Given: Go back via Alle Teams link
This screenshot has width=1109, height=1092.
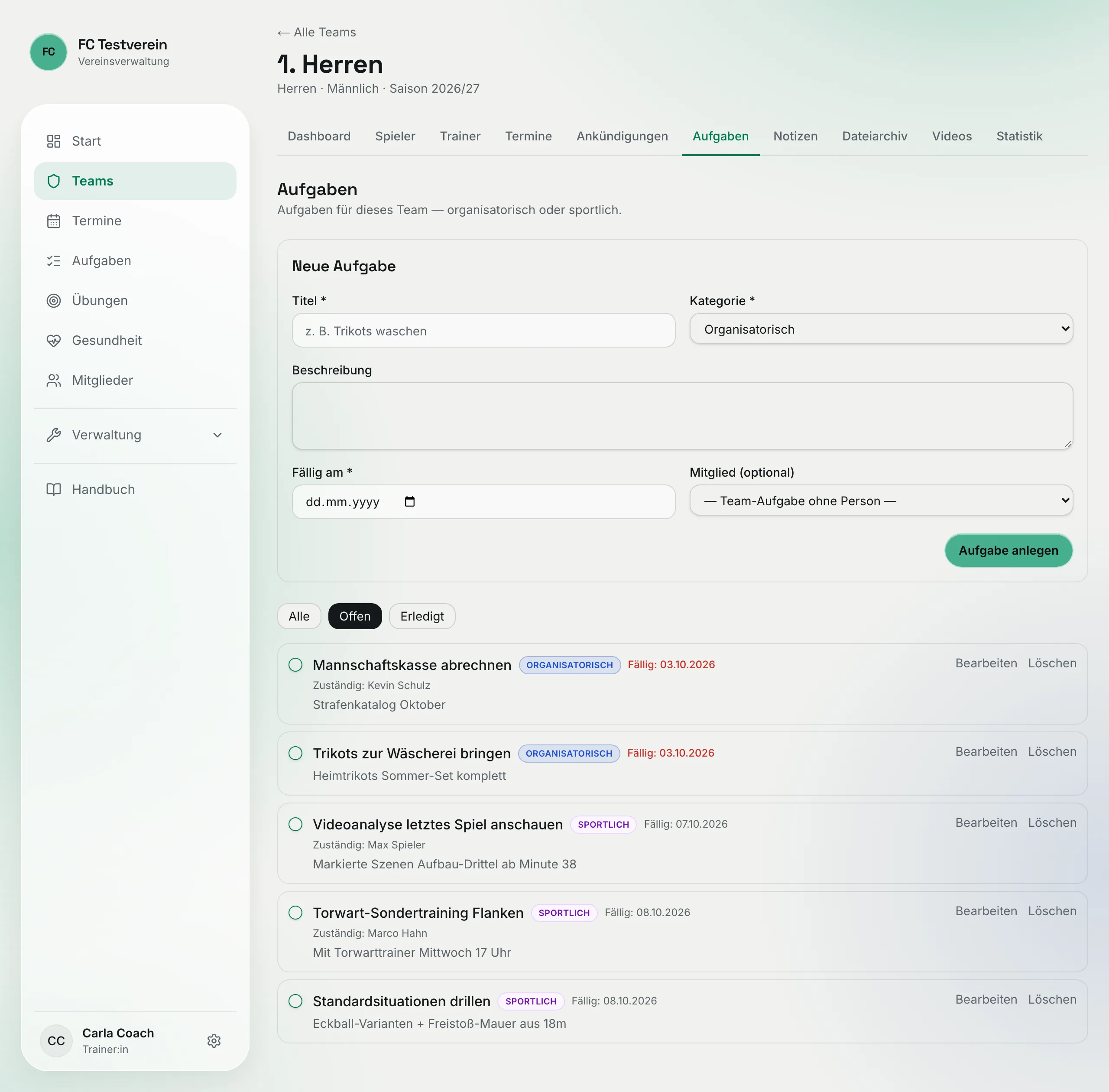Looking at the screenshot, I should click(x=317, y=32).
